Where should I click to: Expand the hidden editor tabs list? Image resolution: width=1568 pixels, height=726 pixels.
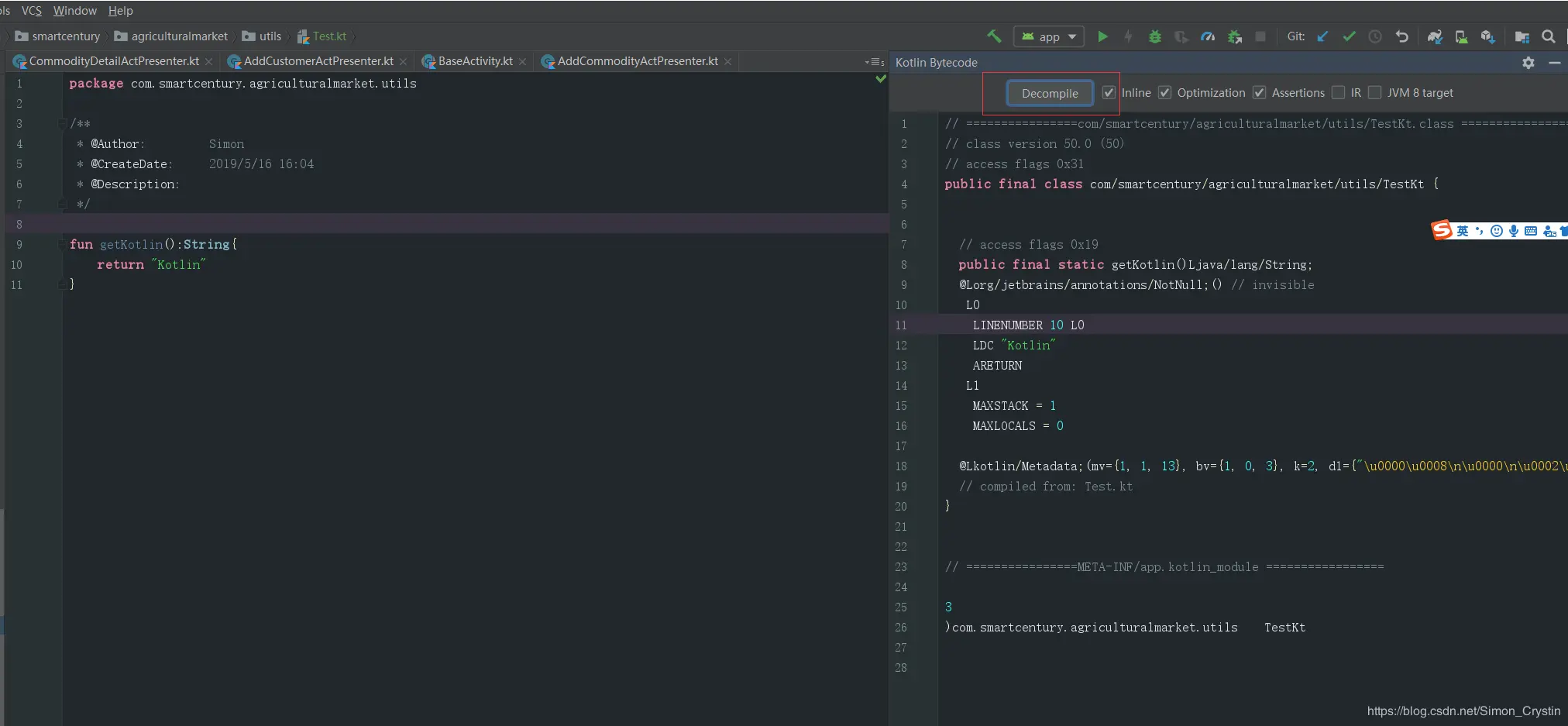pos(874,62)
